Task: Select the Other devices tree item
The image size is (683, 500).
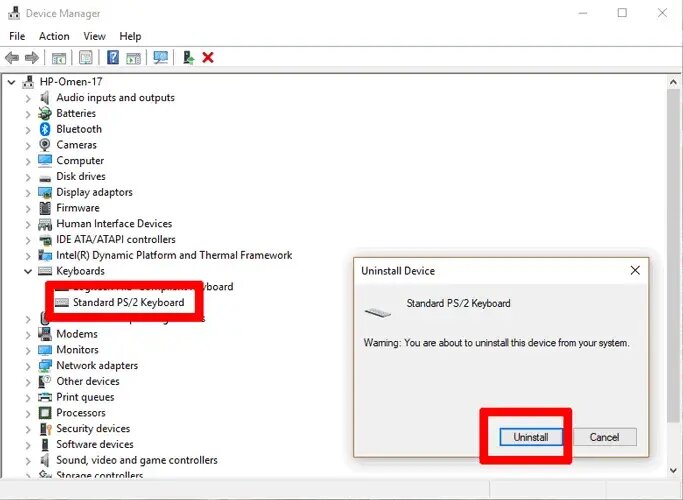Action: [x=88, y=381]
